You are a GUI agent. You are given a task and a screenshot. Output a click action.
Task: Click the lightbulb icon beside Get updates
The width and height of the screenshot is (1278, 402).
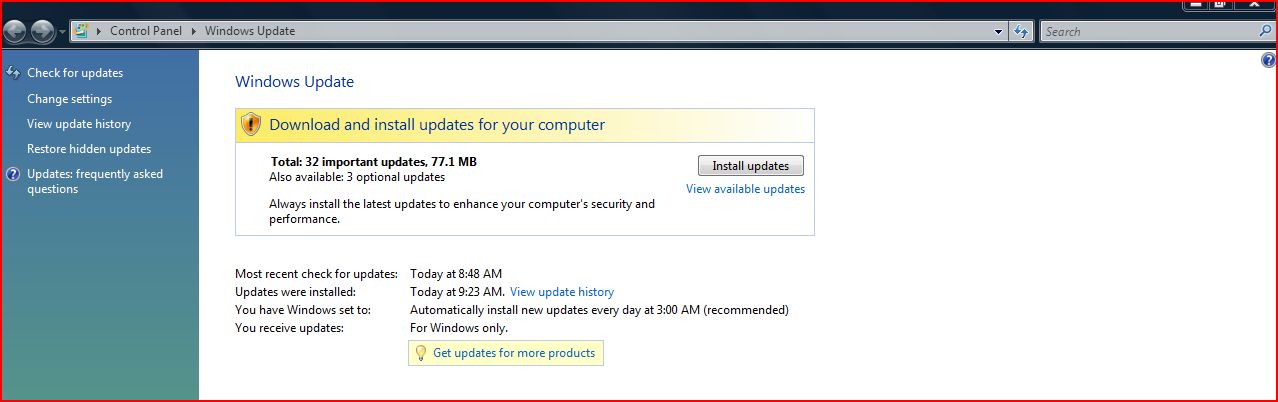pos(421,353)
